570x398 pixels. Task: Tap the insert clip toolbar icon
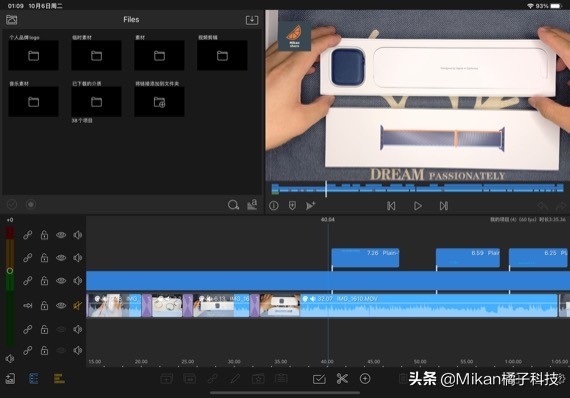tap(166, 379)
